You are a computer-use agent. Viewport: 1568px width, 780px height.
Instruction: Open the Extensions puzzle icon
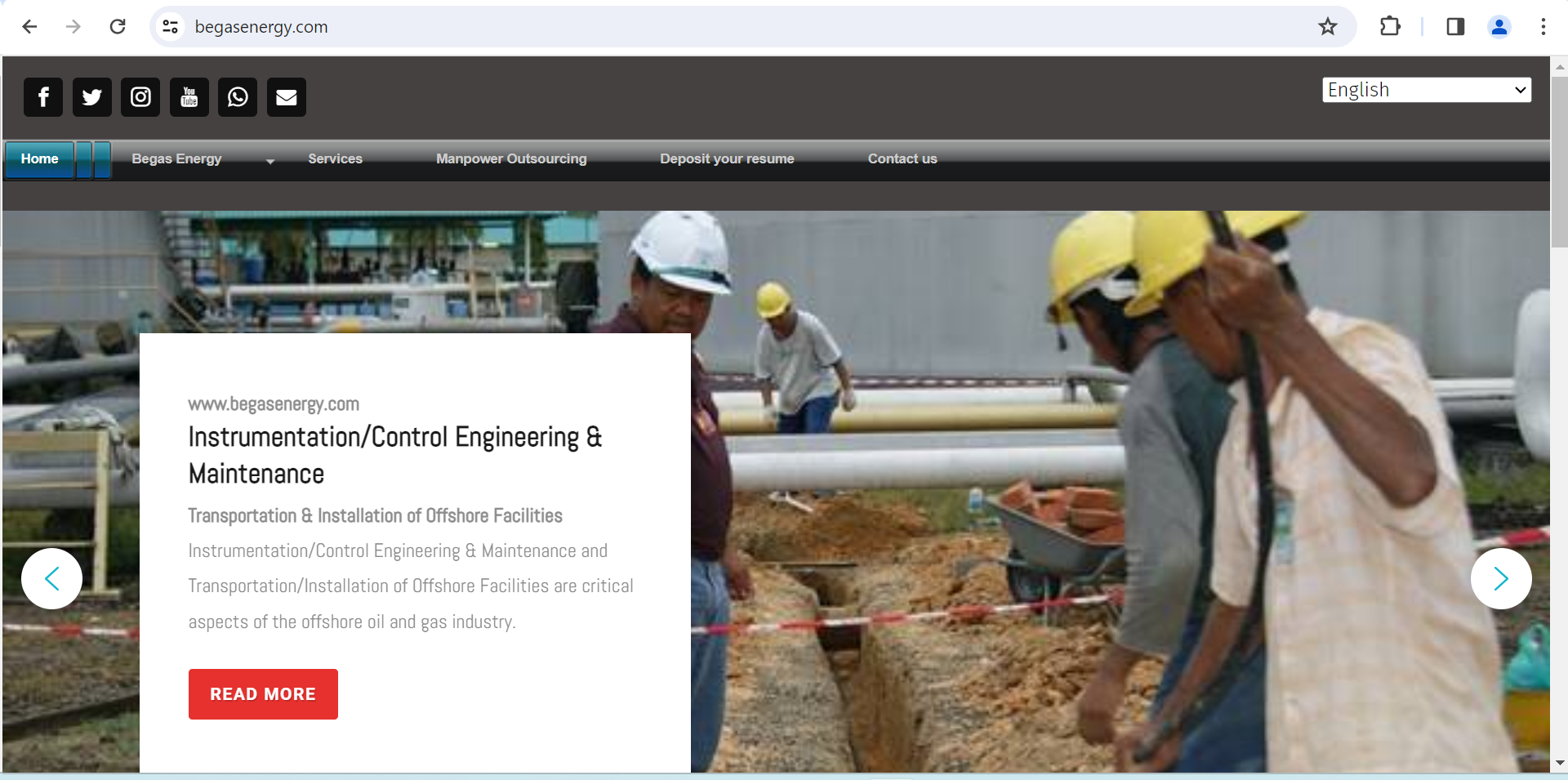pyautogui.click(x=1390, y=27)
